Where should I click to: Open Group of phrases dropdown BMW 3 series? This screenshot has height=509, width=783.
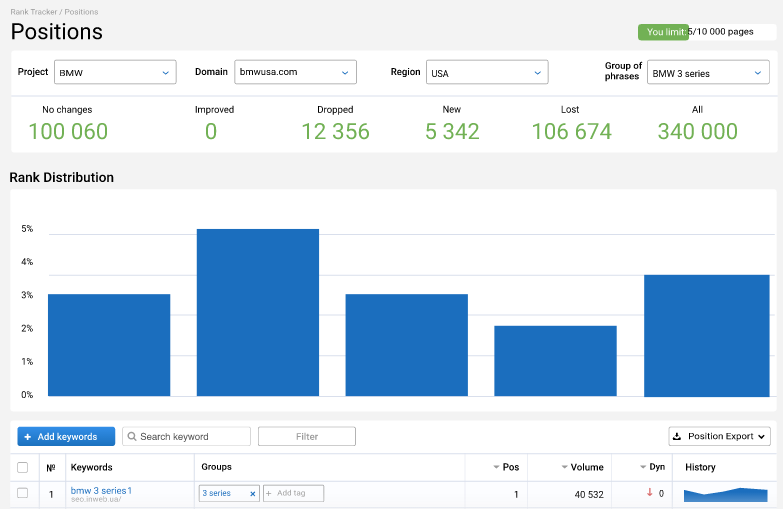coord(708,72)
